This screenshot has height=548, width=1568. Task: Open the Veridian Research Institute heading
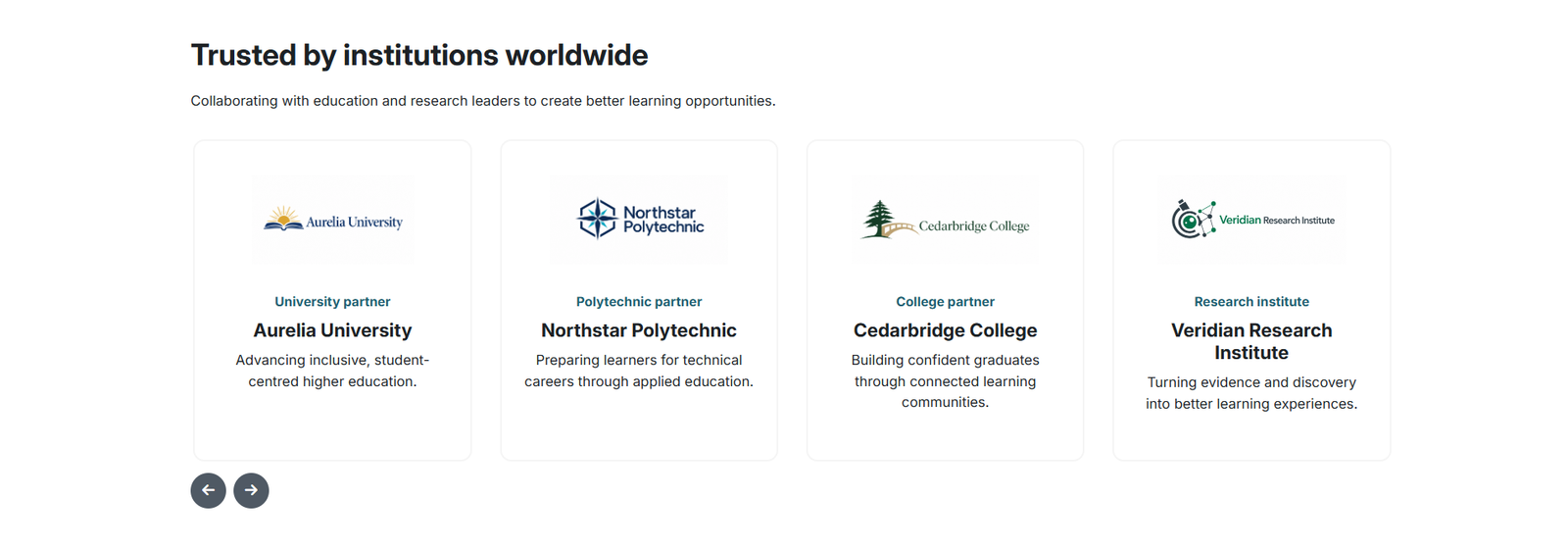tap(1251, 341)
